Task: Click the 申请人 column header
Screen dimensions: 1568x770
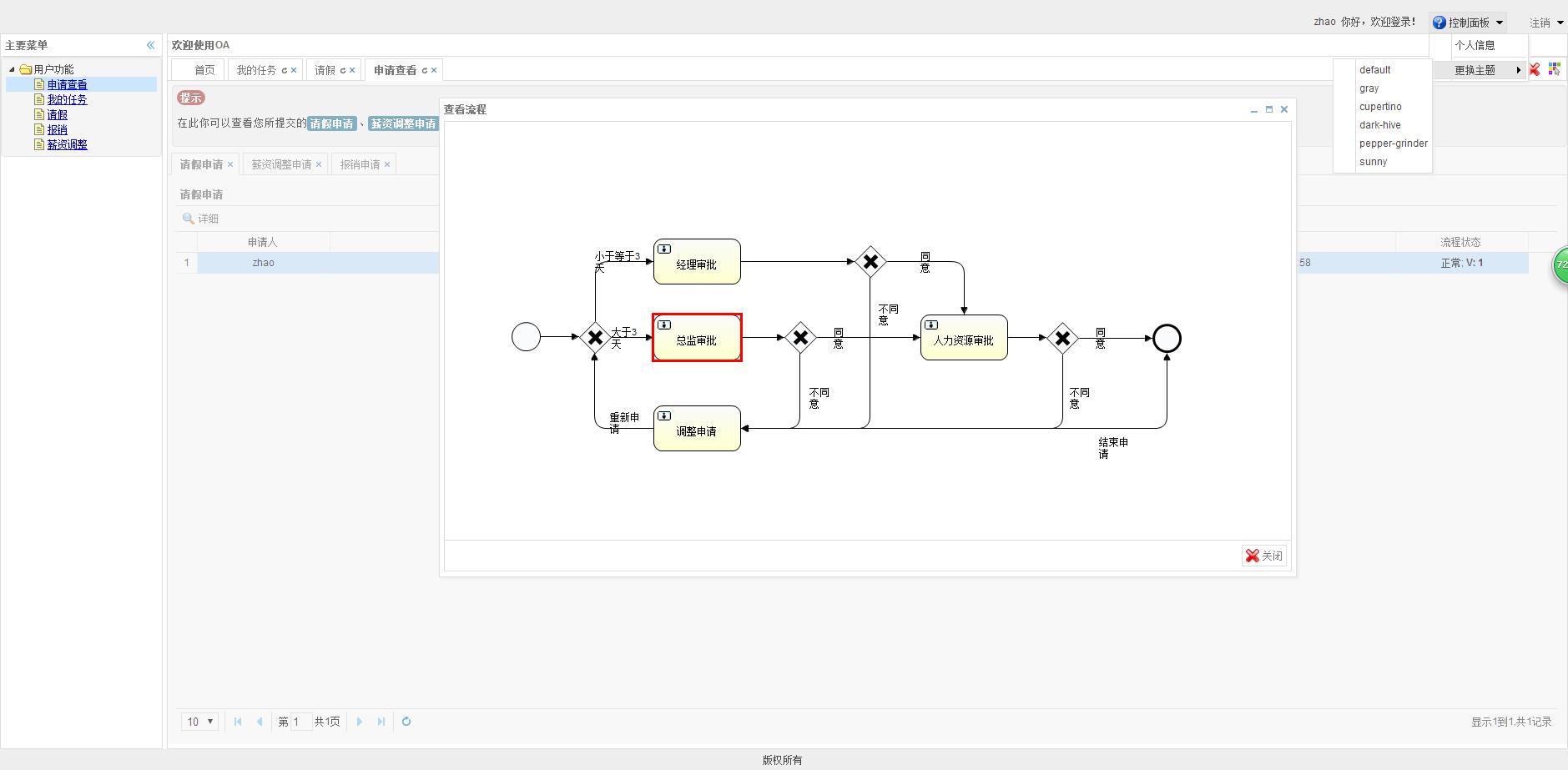Action: (x=263, y=242)
